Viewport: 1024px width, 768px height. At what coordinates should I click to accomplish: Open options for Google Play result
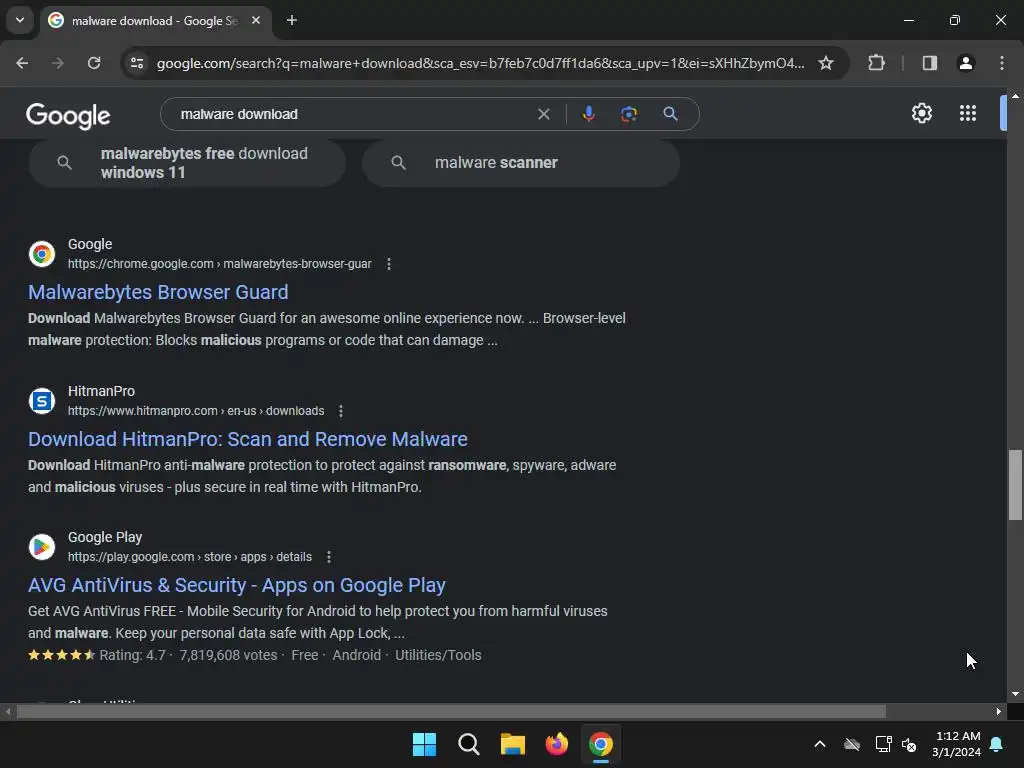tap(329, 557)
